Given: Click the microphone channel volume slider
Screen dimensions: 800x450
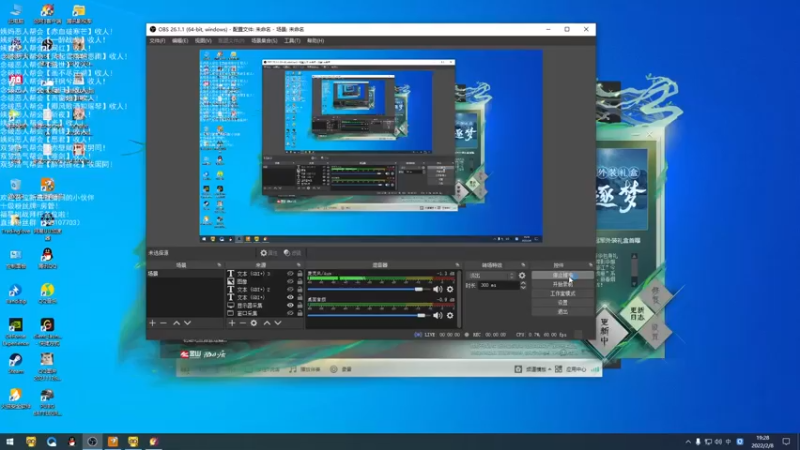Looking at the screenshot, I should click(369, 289).
